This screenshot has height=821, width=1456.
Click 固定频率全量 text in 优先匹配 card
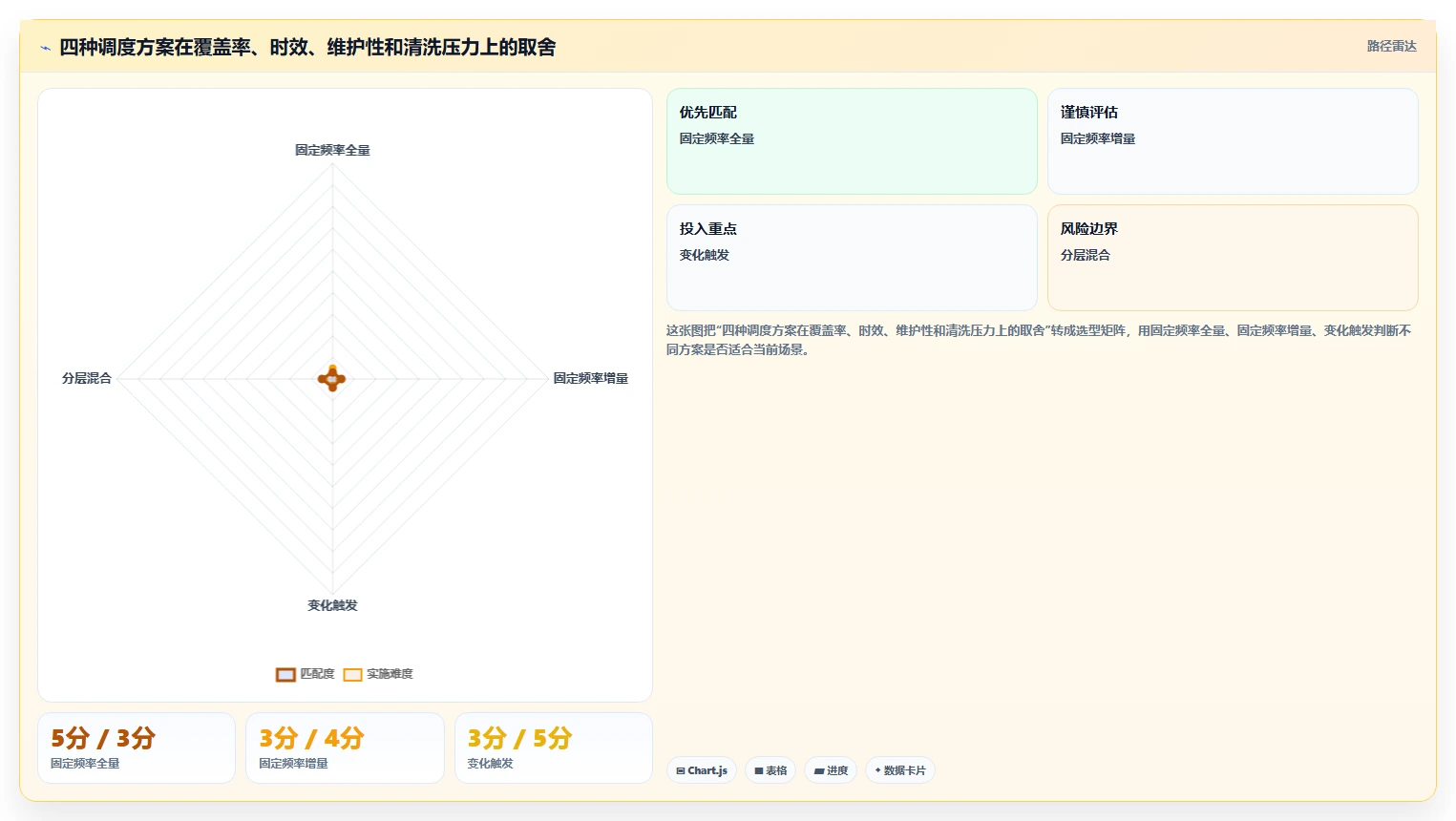[717, 138]
